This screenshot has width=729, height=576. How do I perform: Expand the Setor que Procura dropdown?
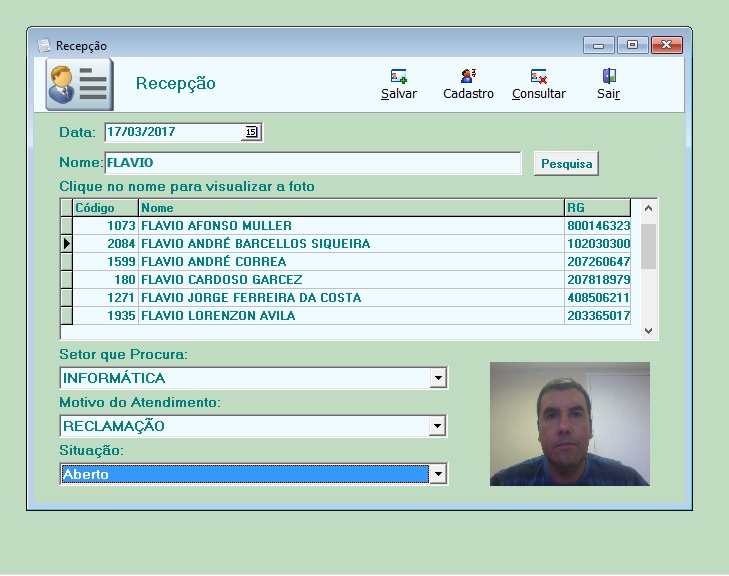click(437, 378)
